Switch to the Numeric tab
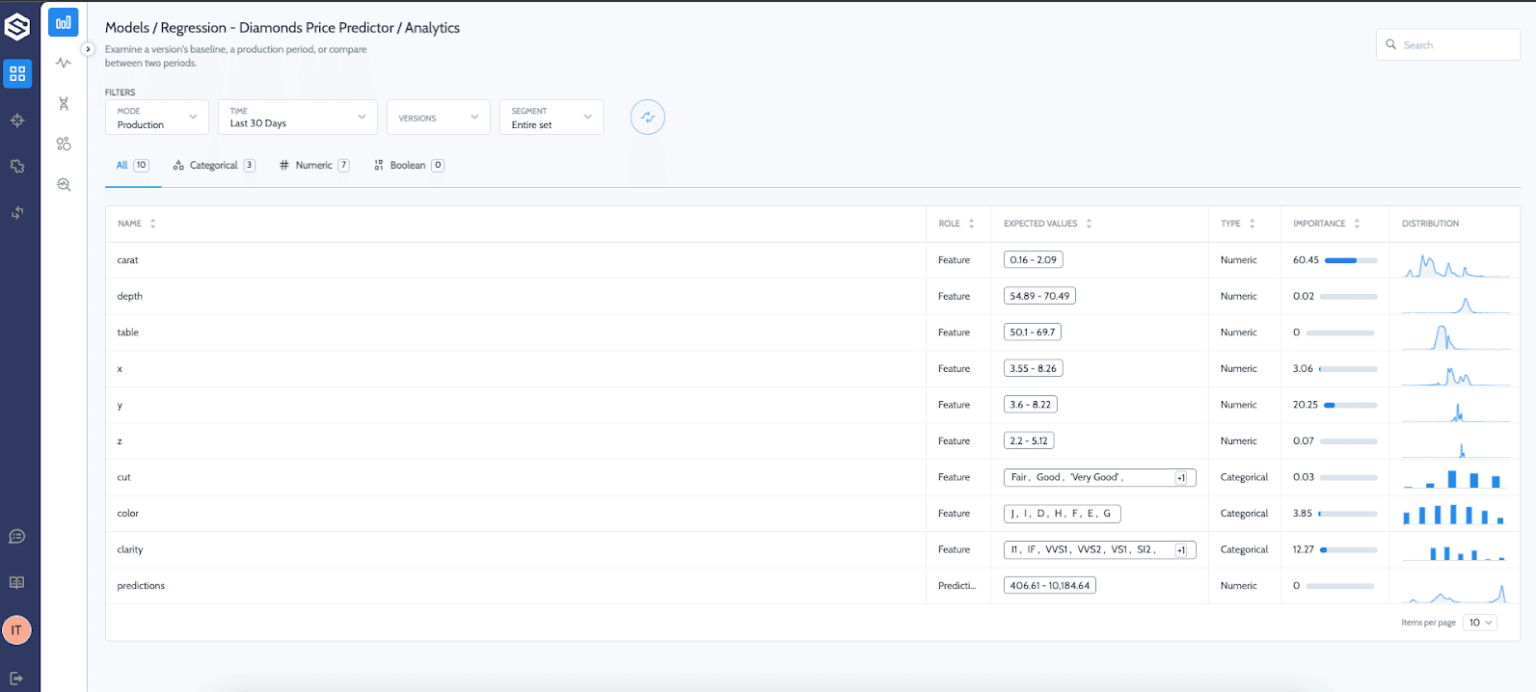 point(313,165)
